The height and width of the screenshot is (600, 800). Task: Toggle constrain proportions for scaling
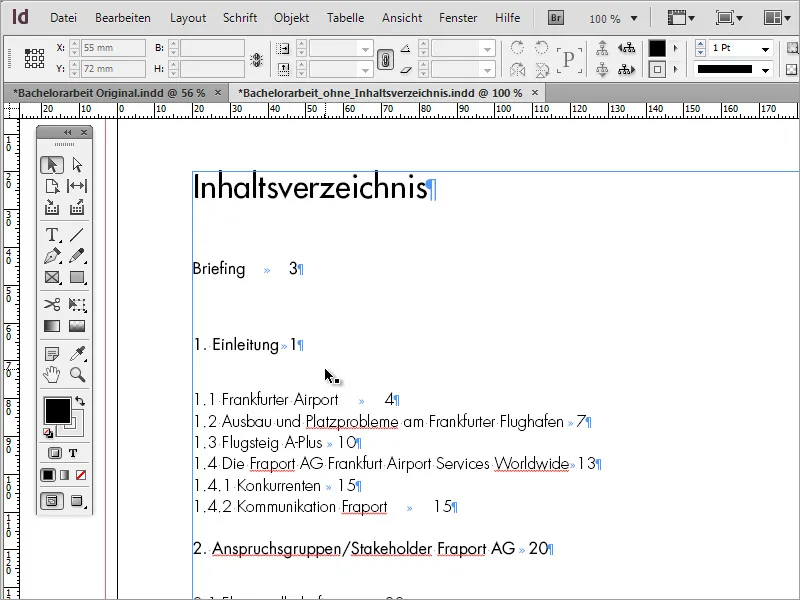point(385,60)
